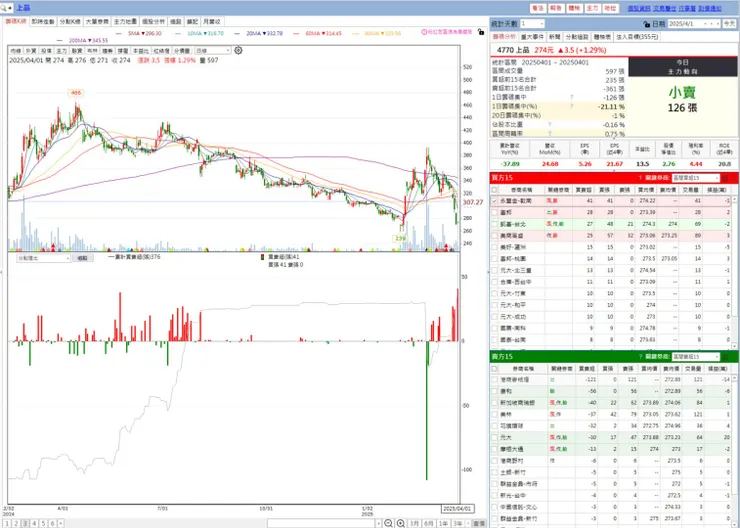Click the help icon in 賣方15 header
Image resolution: width=740 pixels, height=528 pixels.
click(x=640, y=357)
